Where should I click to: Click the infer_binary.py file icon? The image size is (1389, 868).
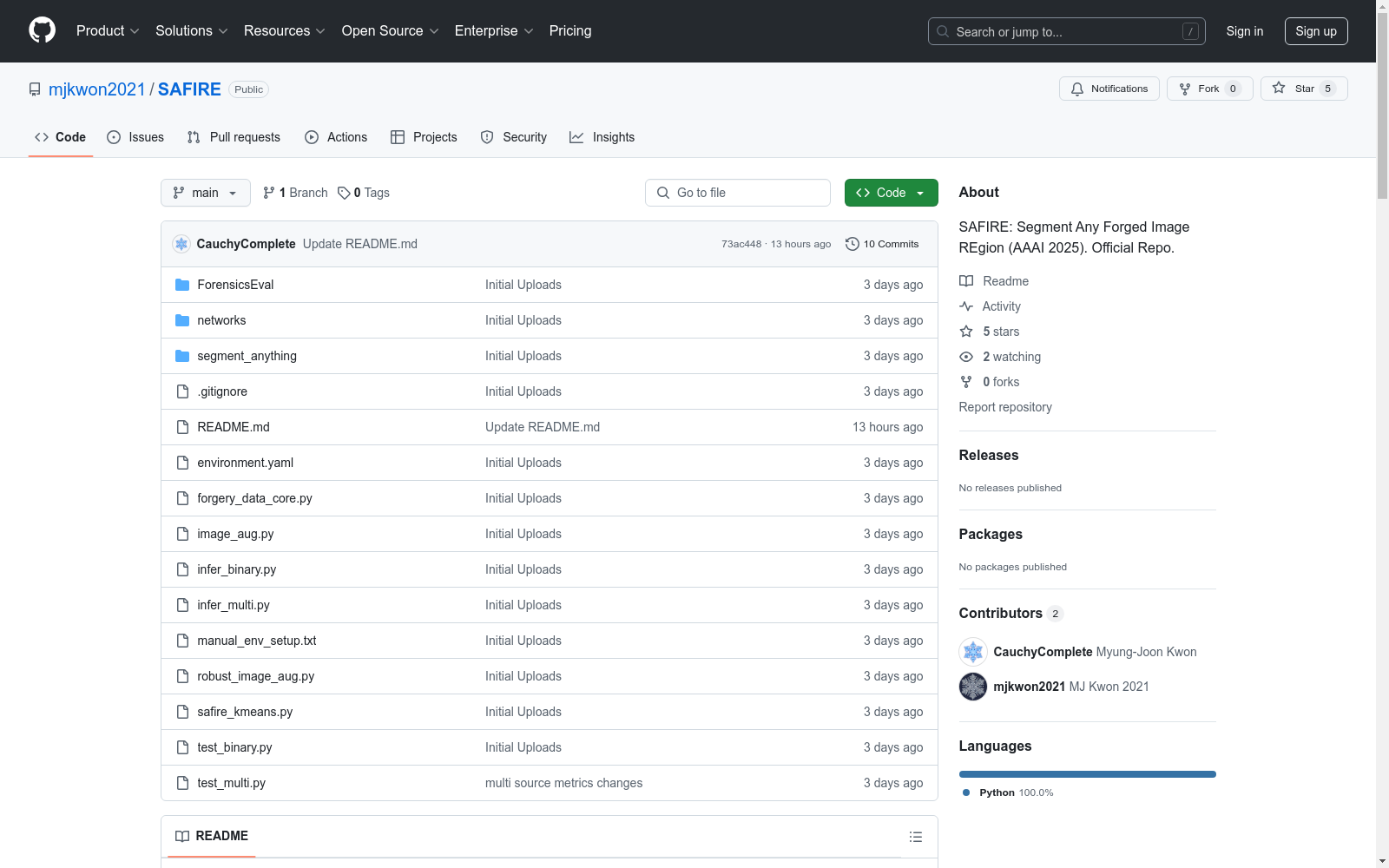[182, 569]
